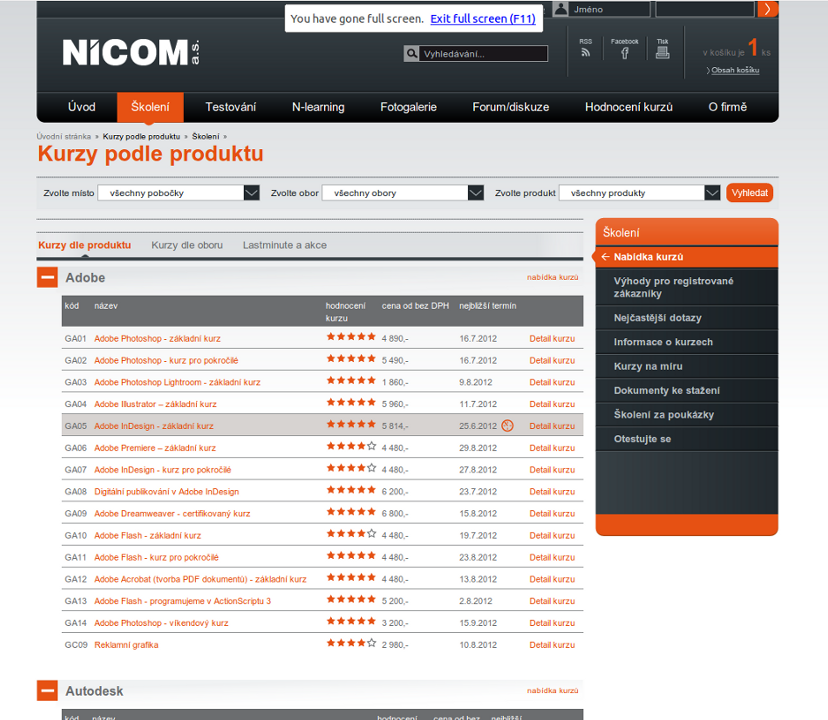Viewport: 828px width, 720px height.
Task: Open the N-learning menu item
Action: tap(318, 107)
